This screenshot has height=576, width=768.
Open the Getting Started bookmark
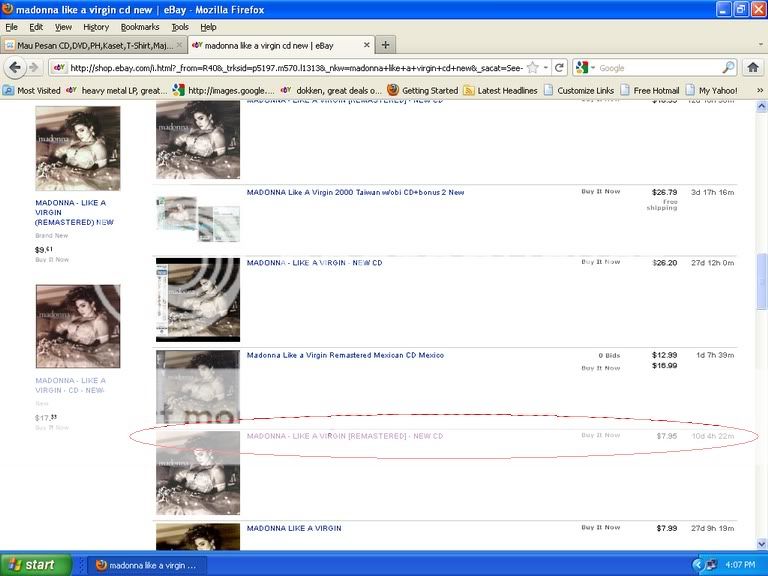[422, 90]
